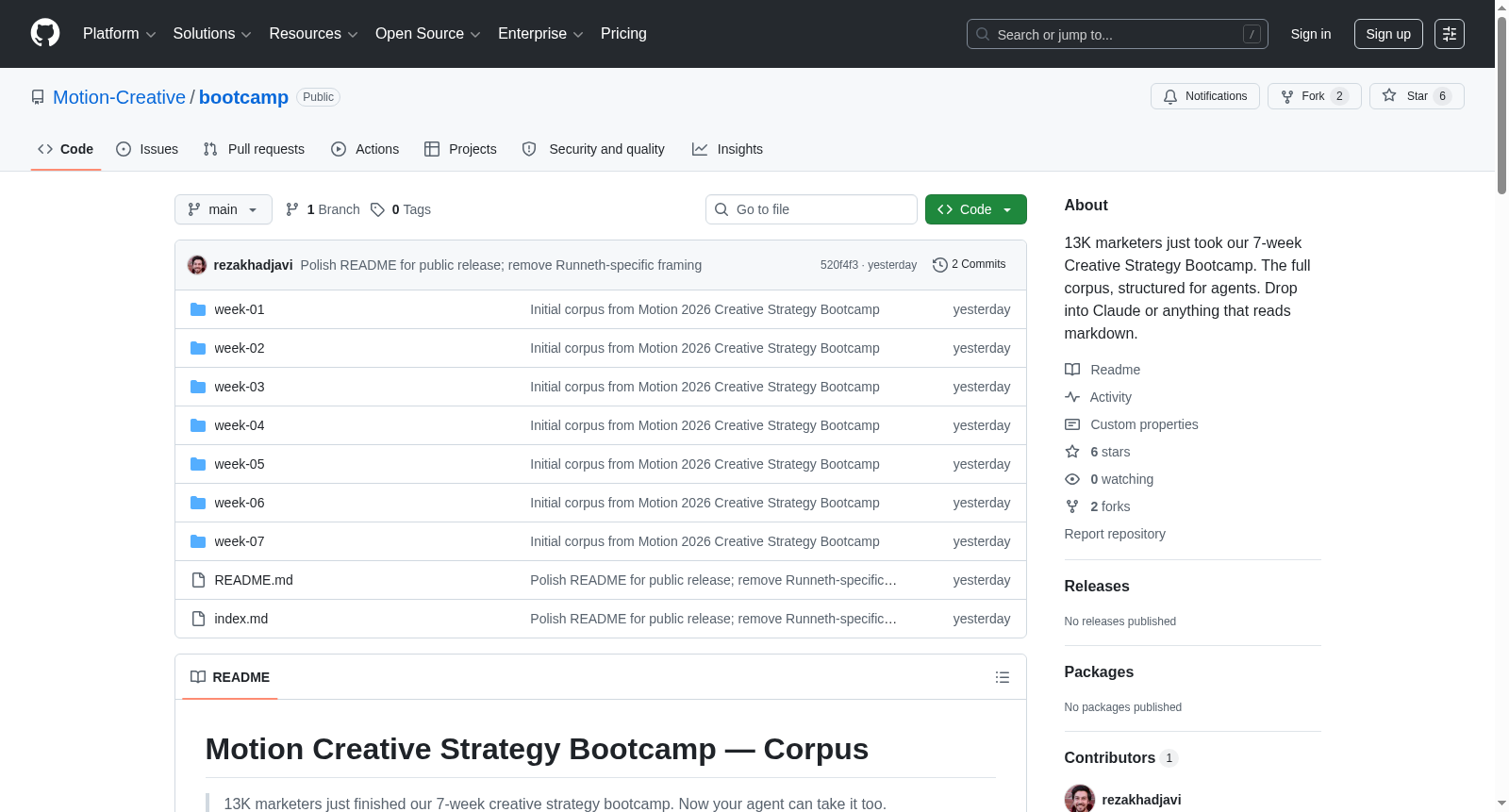The image size is (1509, 812).
Task: Click the Search or jump to field
Action: coord(1118,34)
